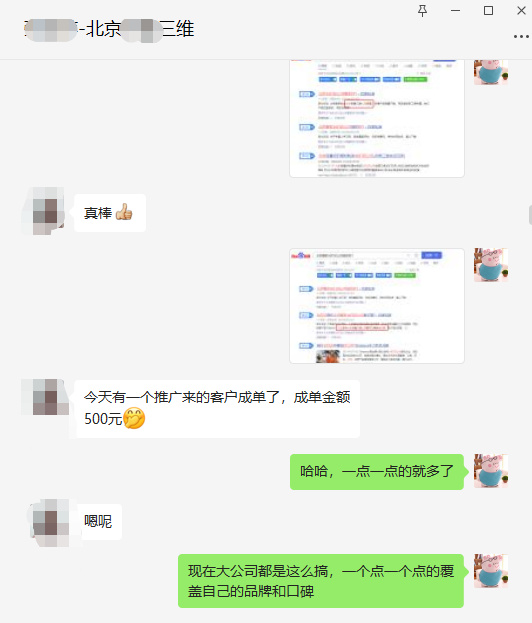
Task: Minimize the chat window
Action: (x=455, y=11)
